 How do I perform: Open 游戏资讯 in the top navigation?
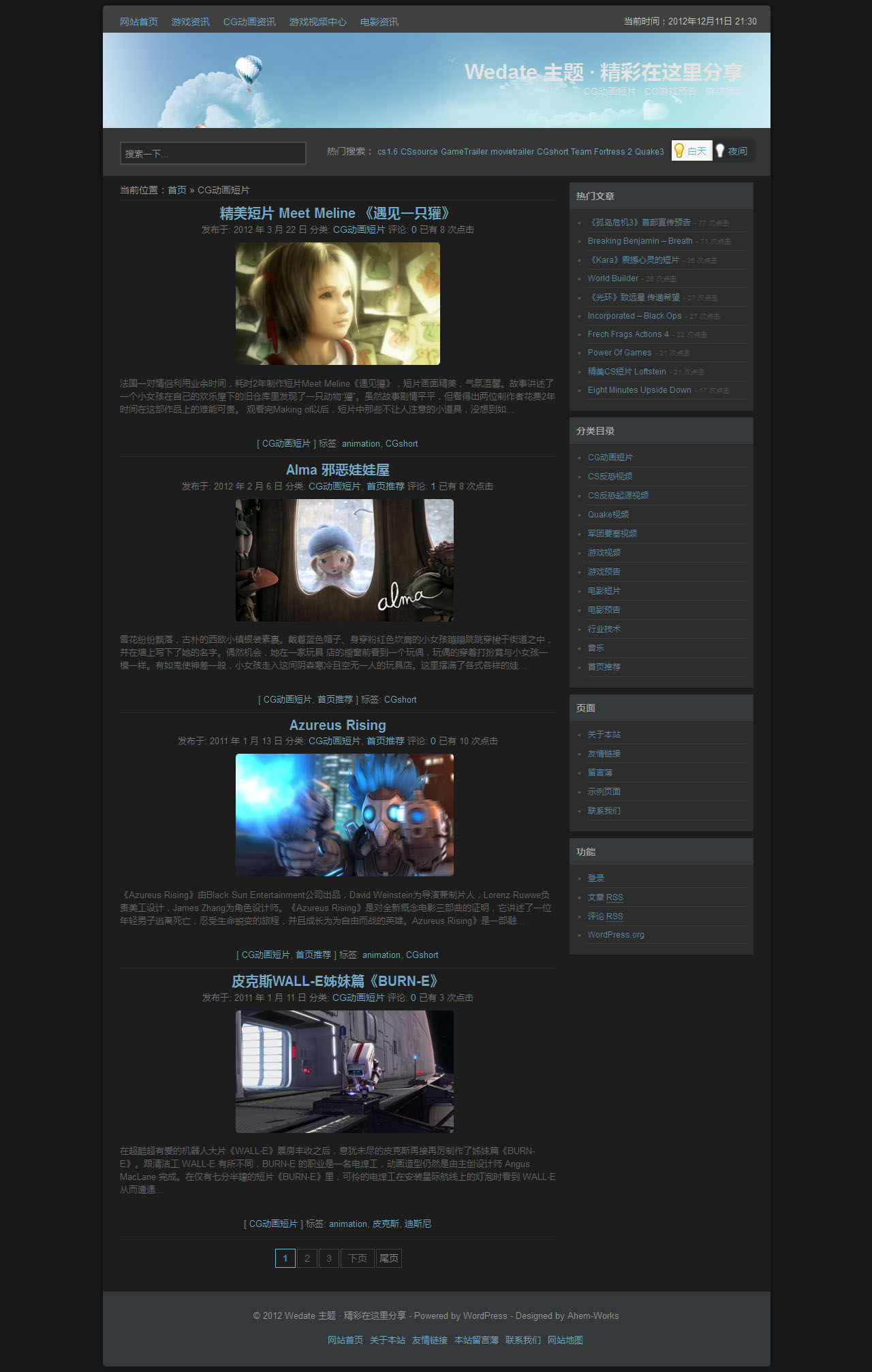pyautogui.click(x=191, y=22)
